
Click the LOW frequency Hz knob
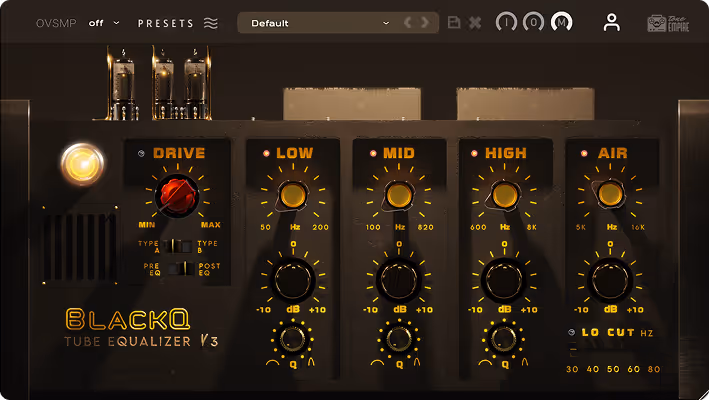click(293, 195)
